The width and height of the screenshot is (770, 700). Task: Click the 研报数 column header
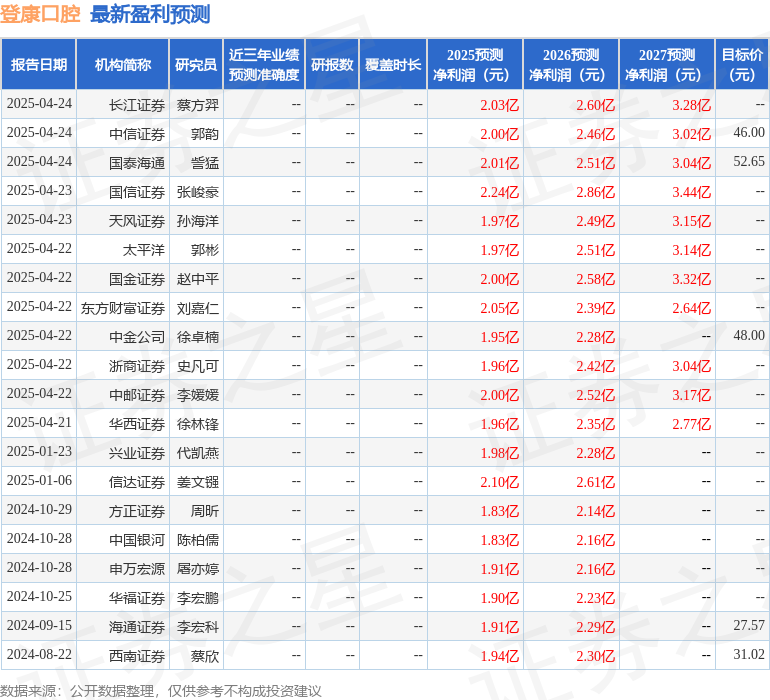332,64
